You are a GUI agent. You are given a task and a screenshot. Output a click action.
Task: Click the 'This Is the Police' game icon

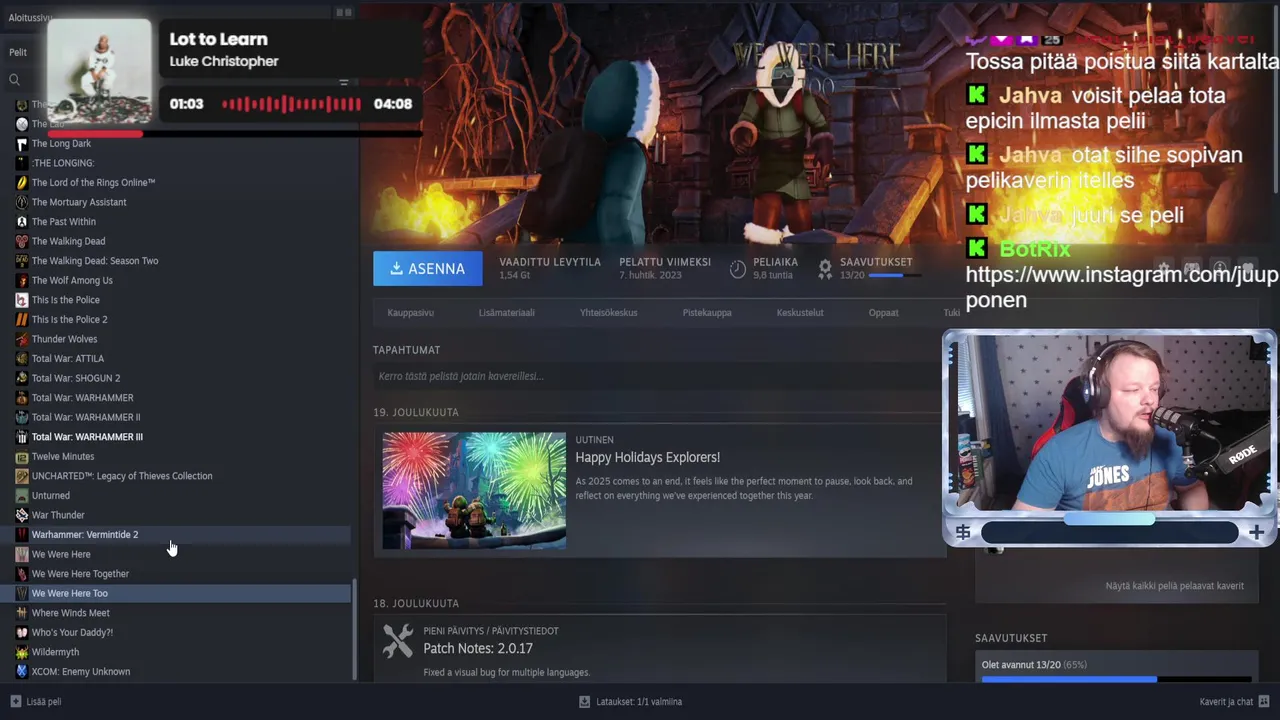(22, 300)
